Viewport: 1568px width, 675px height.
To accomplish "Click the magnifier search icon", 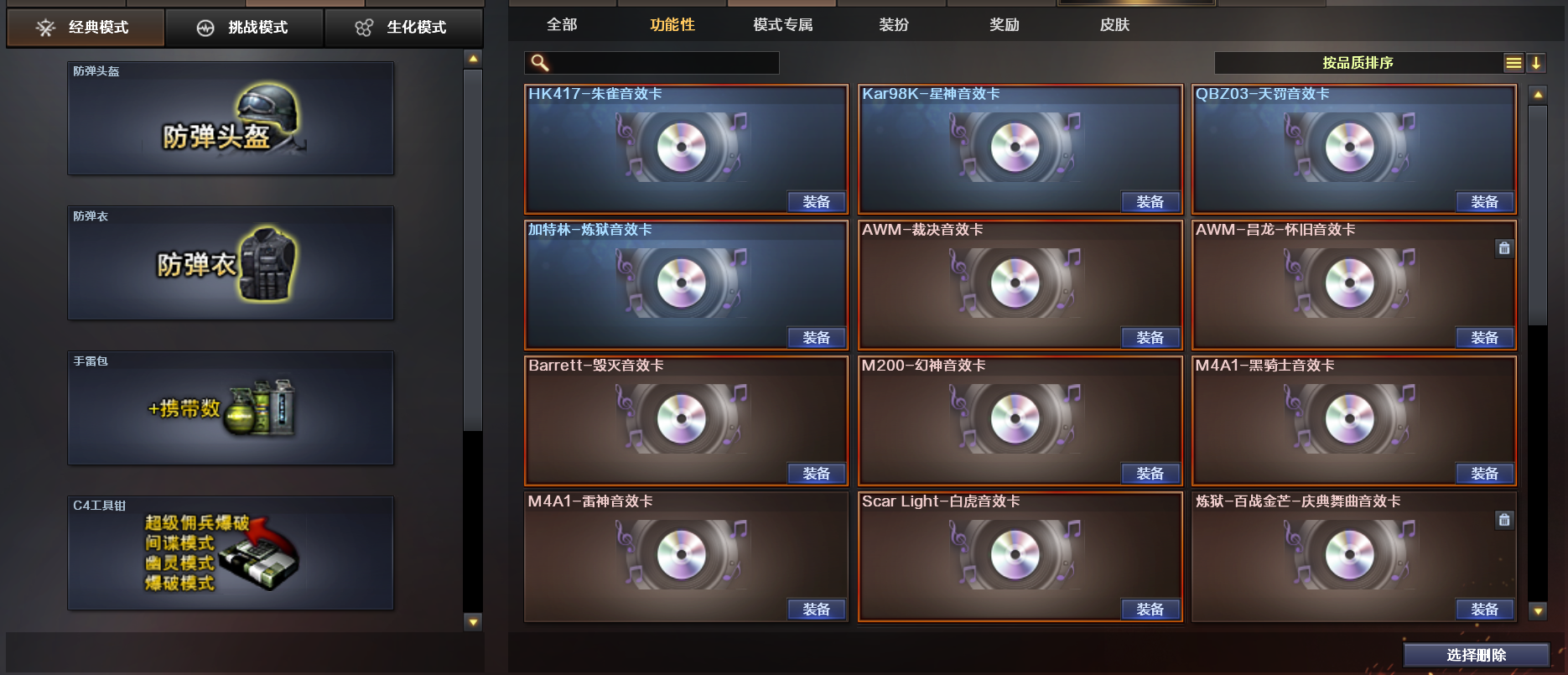I will (x=540, y=63).
